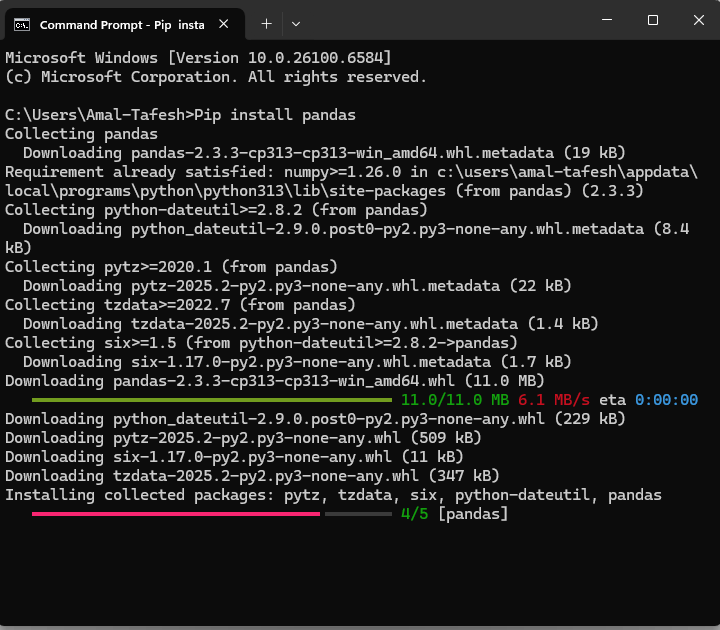Click the '[pandas]' label beside the install bar
720x630 pixels.
(x=473, y=514)
